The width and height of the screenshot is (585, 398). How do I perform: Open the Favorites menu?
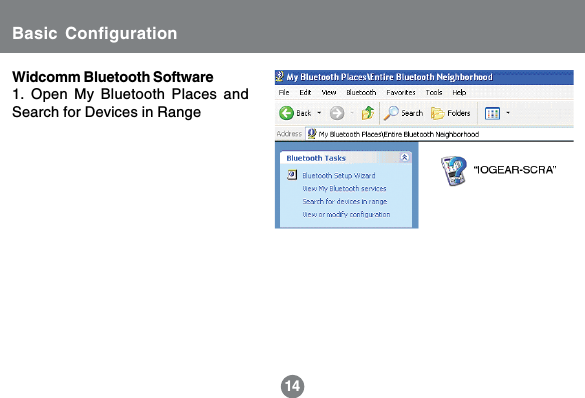pyautogui.click(x=401, y=92)
